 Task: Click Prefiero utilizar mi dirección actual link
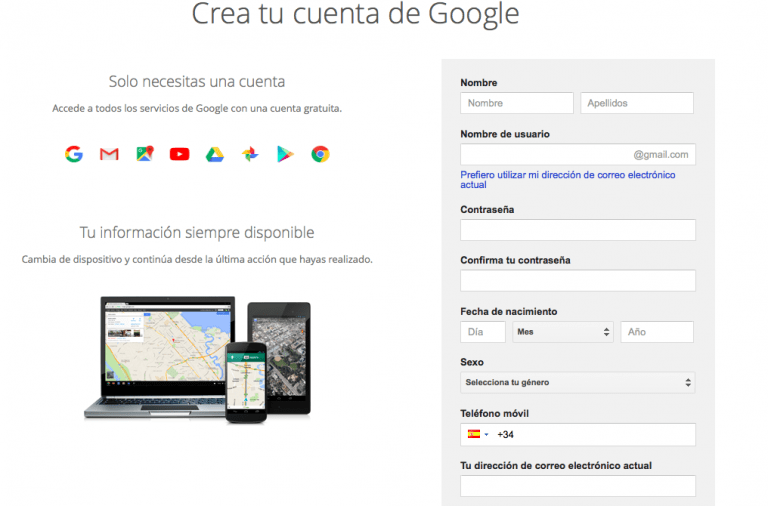(x=567, y=180)
